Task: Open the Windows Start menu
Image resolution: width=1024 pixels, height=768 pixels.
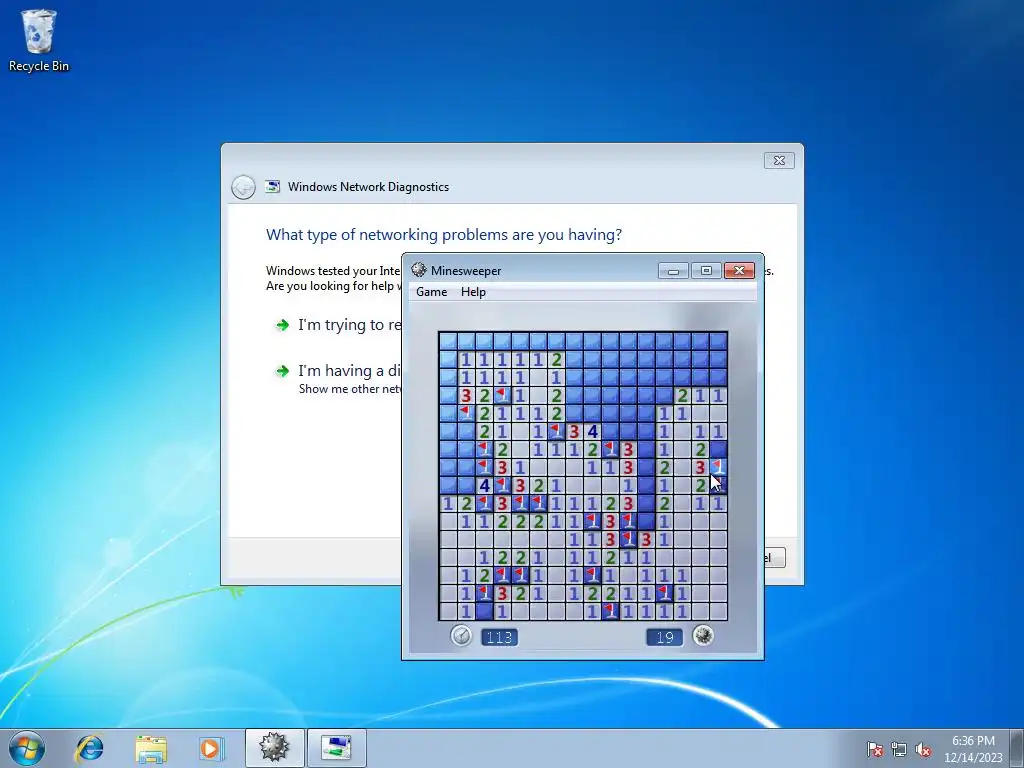Action: tap(27, 748)
